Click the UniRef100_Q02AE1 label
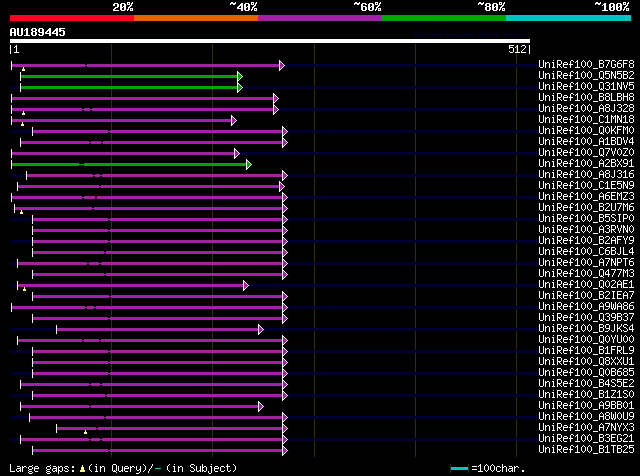The width and height of the screenshot is (640, 476). 586,285
